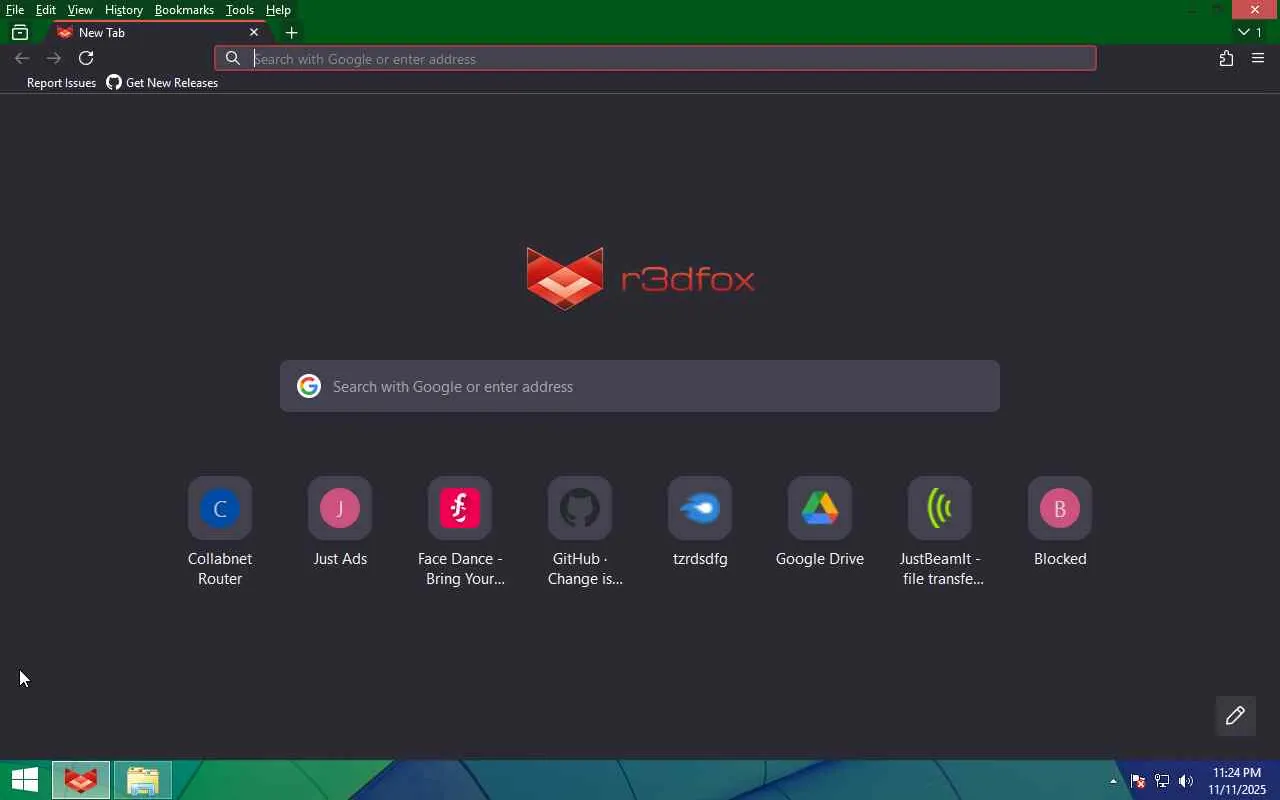This screenshot has height=800, width=1280.
Task: Open the volume control in the system tray
Action: point(1186,781)
